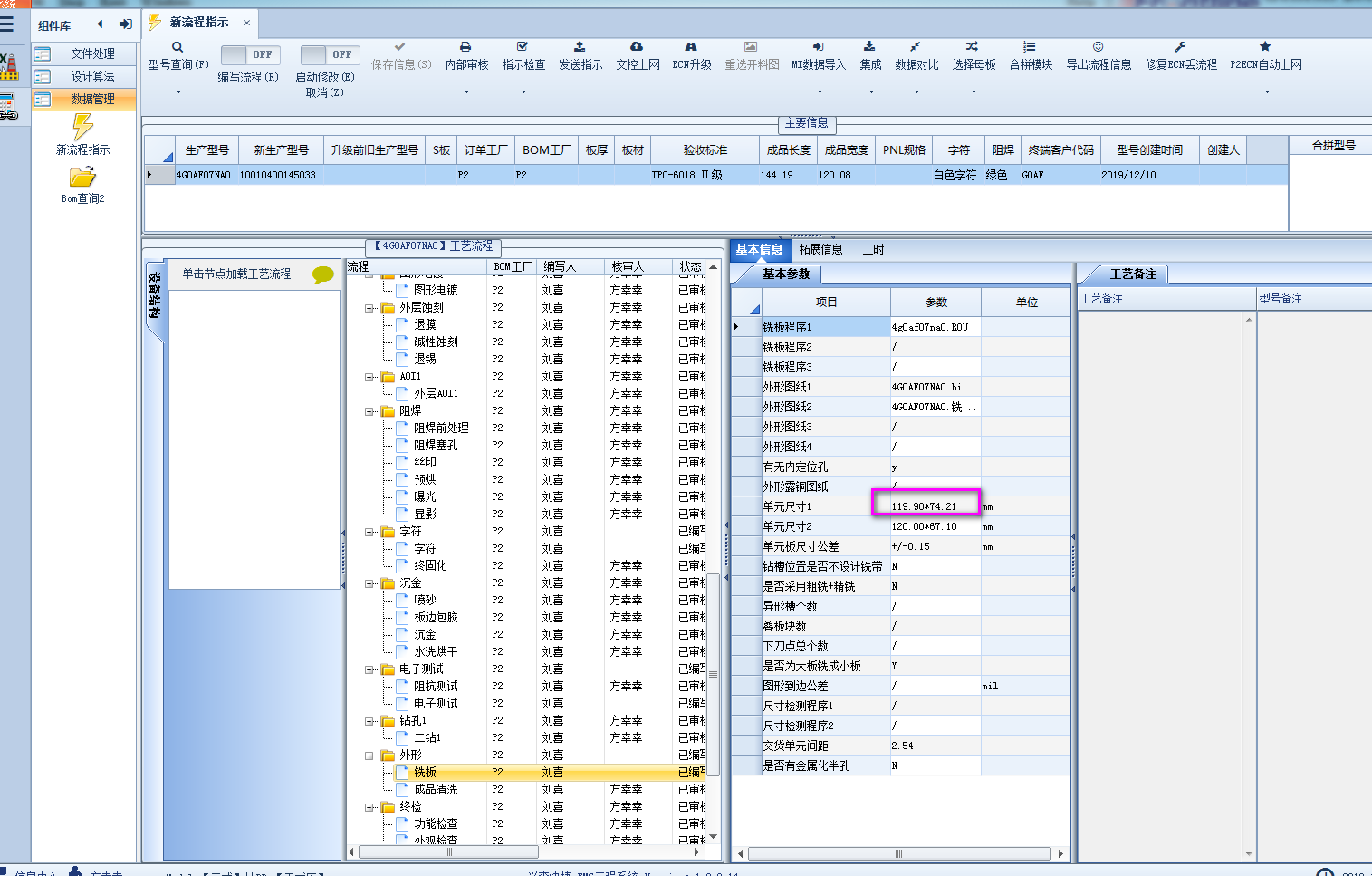This screenshot has width=1372, height=876.
Task: Switch to the 工时 tab
Action: [x=873, y=250]
